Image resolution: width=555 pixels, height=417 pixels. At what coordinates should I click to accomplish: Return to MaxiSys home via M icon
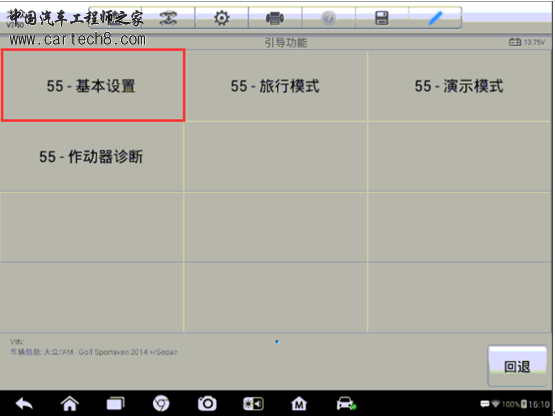pos(299,404)
